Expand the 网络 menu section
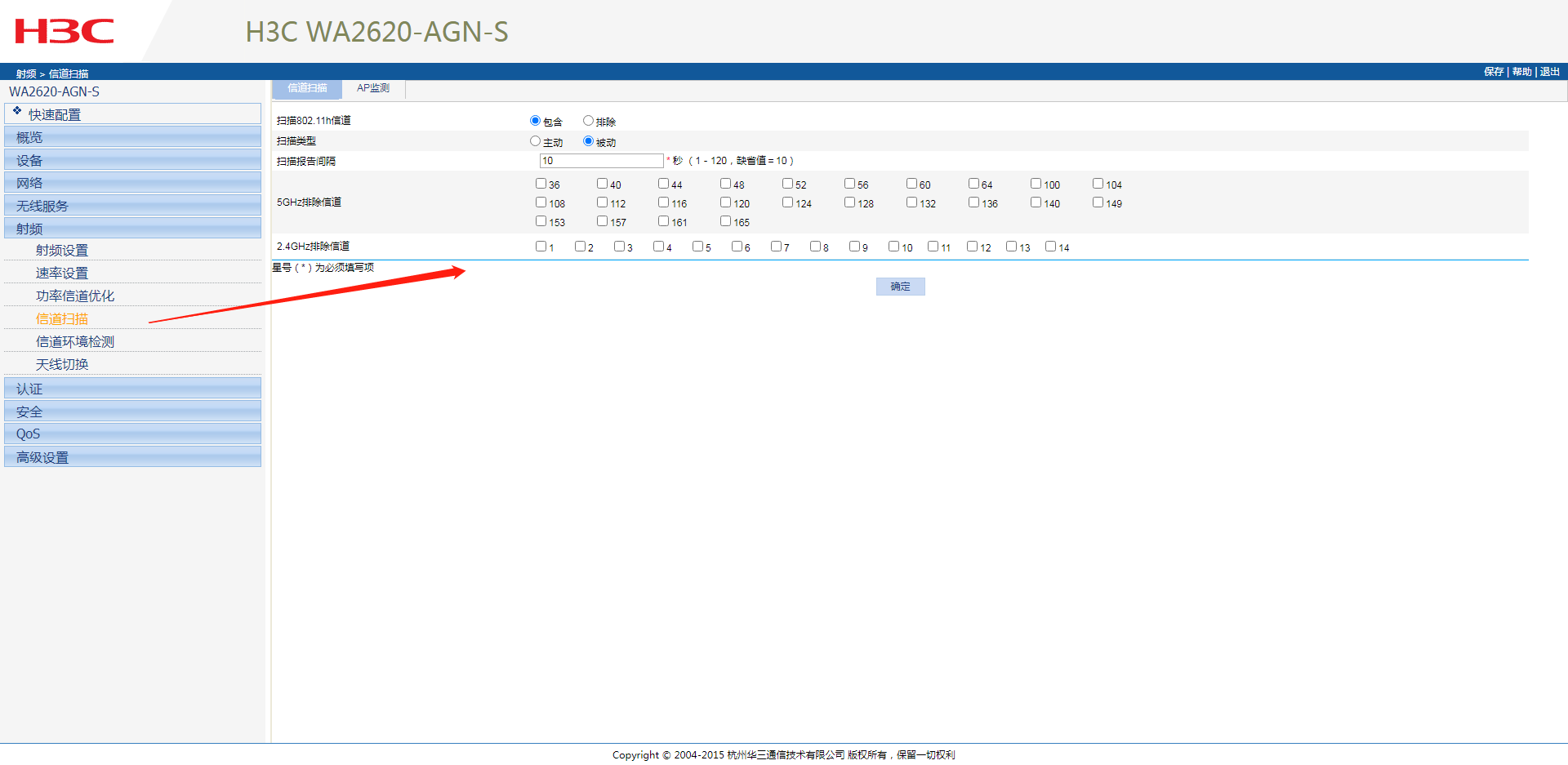This screenshot has height=765, width=1568. [132, 183]
